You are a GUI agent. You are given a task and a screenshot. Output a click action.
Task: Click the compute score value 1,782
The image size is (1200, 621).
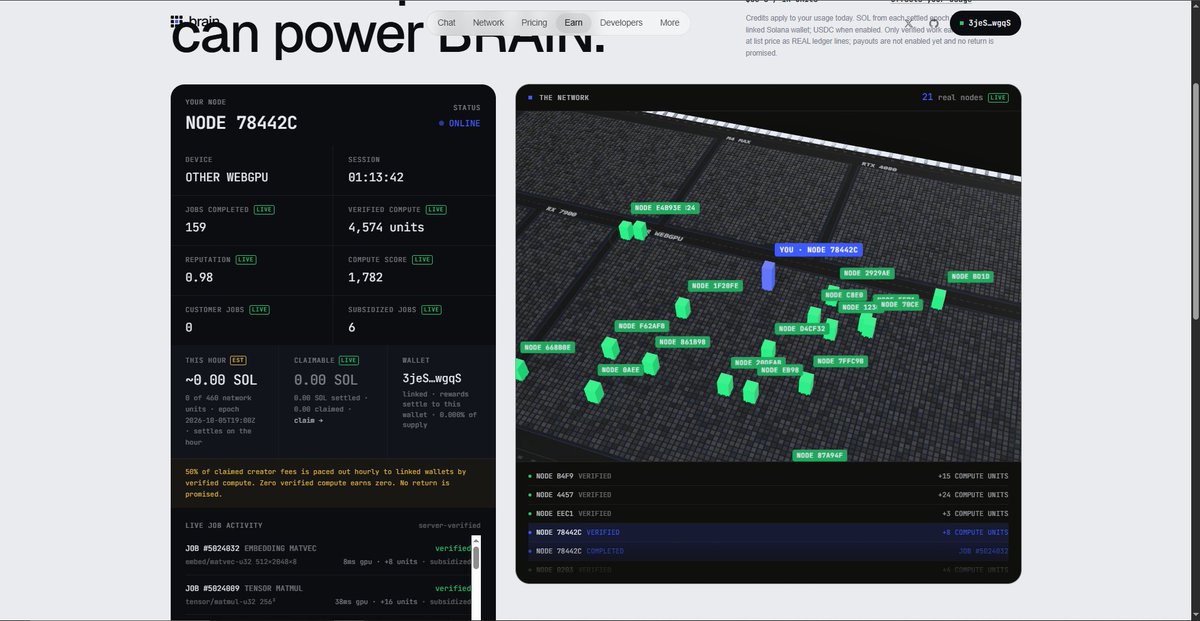click(x=366, y=277)
